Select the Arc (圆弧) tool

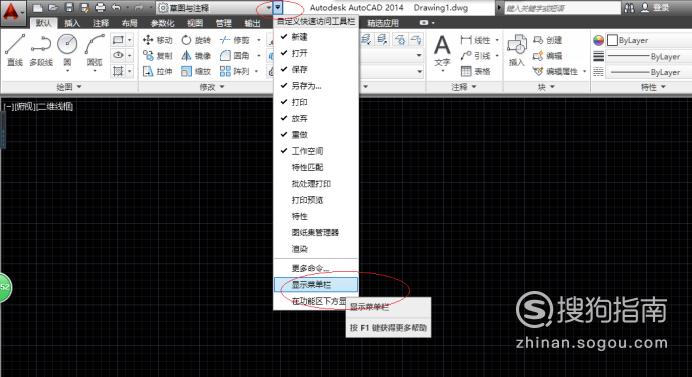click(x=94, y=49)
